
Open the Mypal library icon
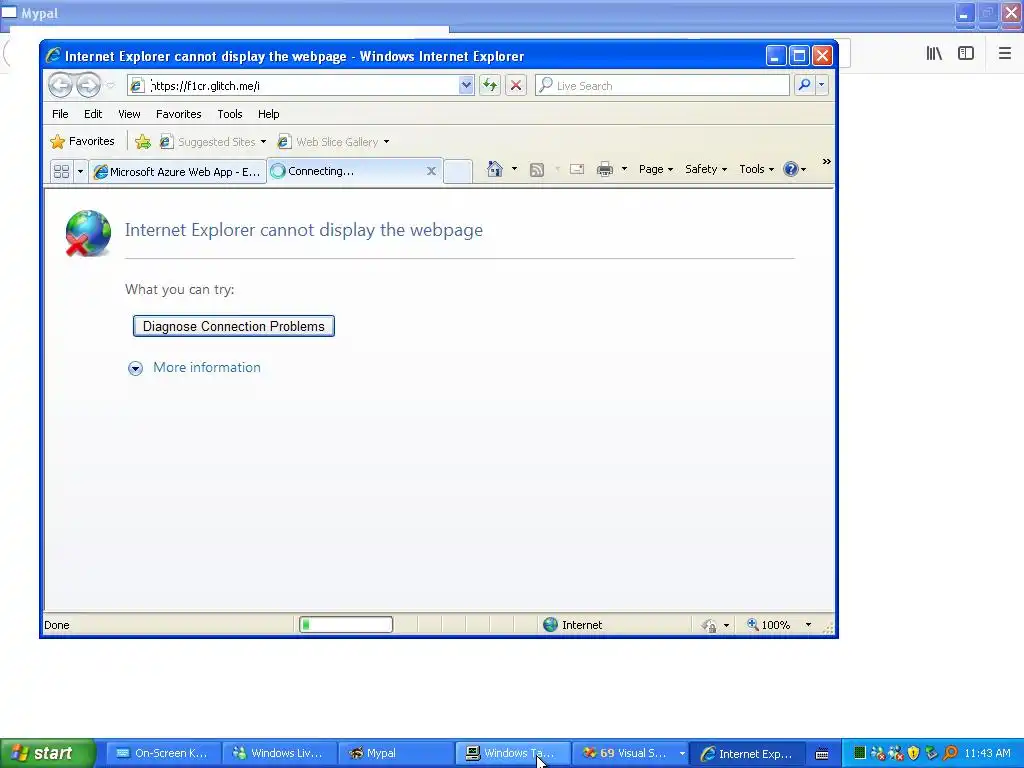[x=934, y=54]
